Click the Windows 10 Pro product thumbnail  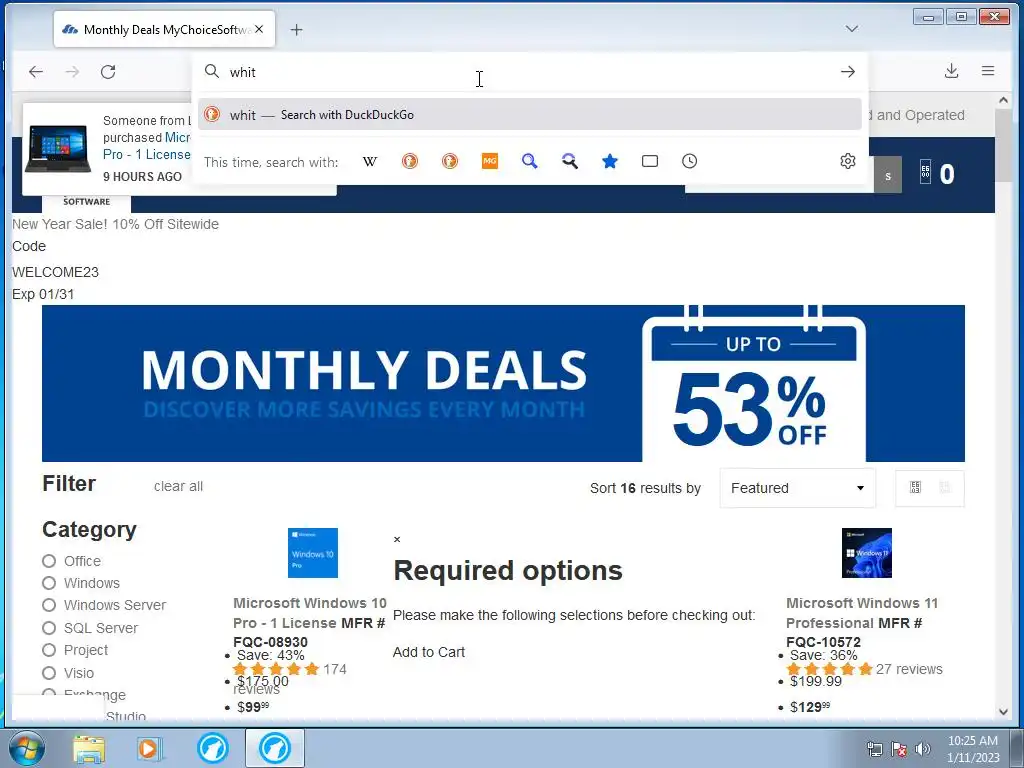313,553
